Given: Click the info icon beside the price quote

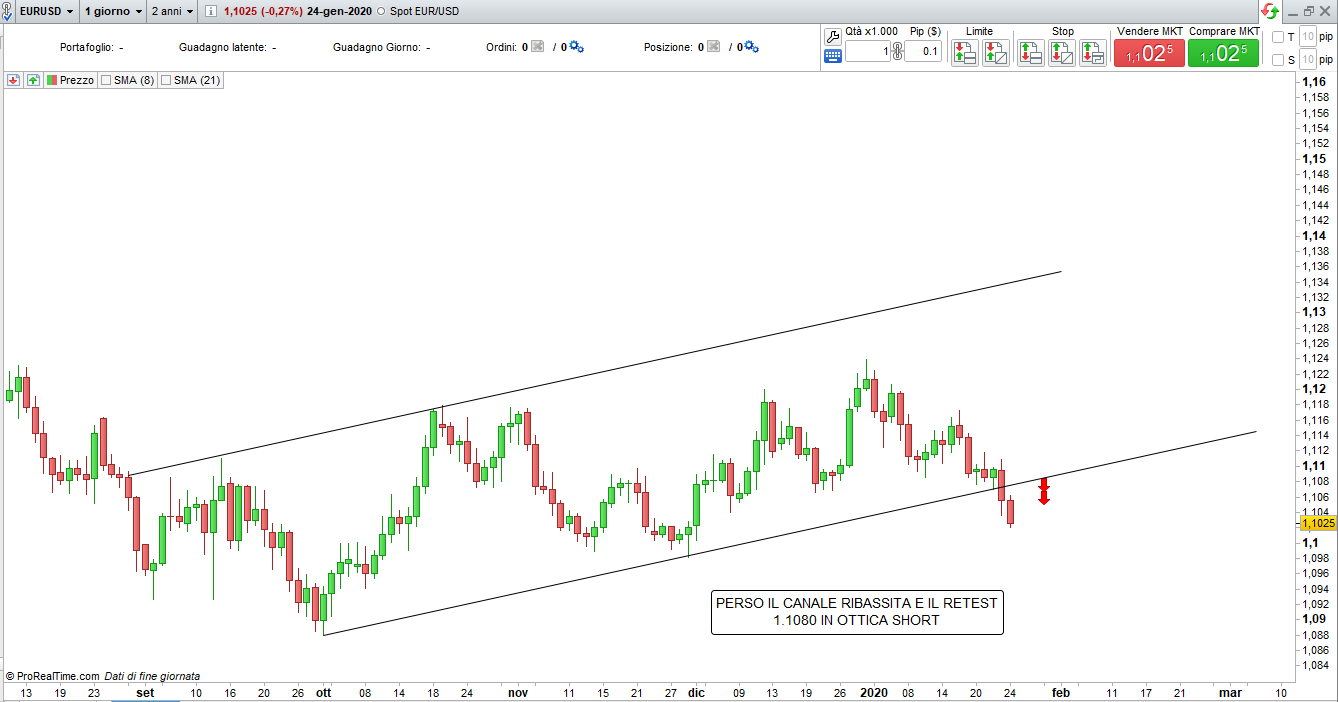Looking at the screenshot, I should coord(211,11).
